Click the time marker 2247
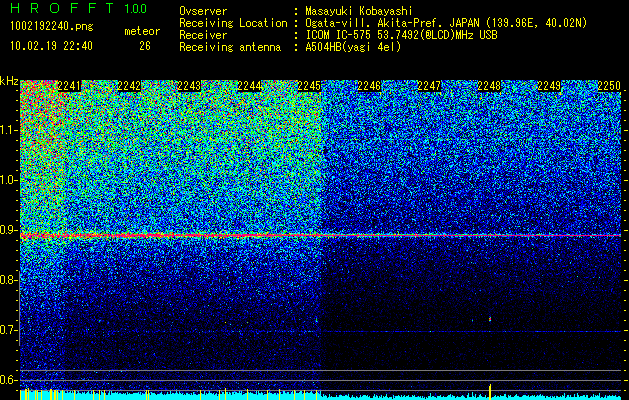This screenshot has height=400, width=629. pos(429,86)
